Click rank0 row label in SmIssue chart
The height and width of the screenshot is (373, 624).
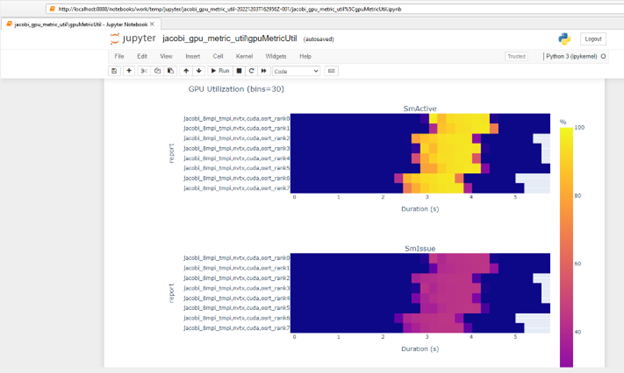tap(236, 258)
